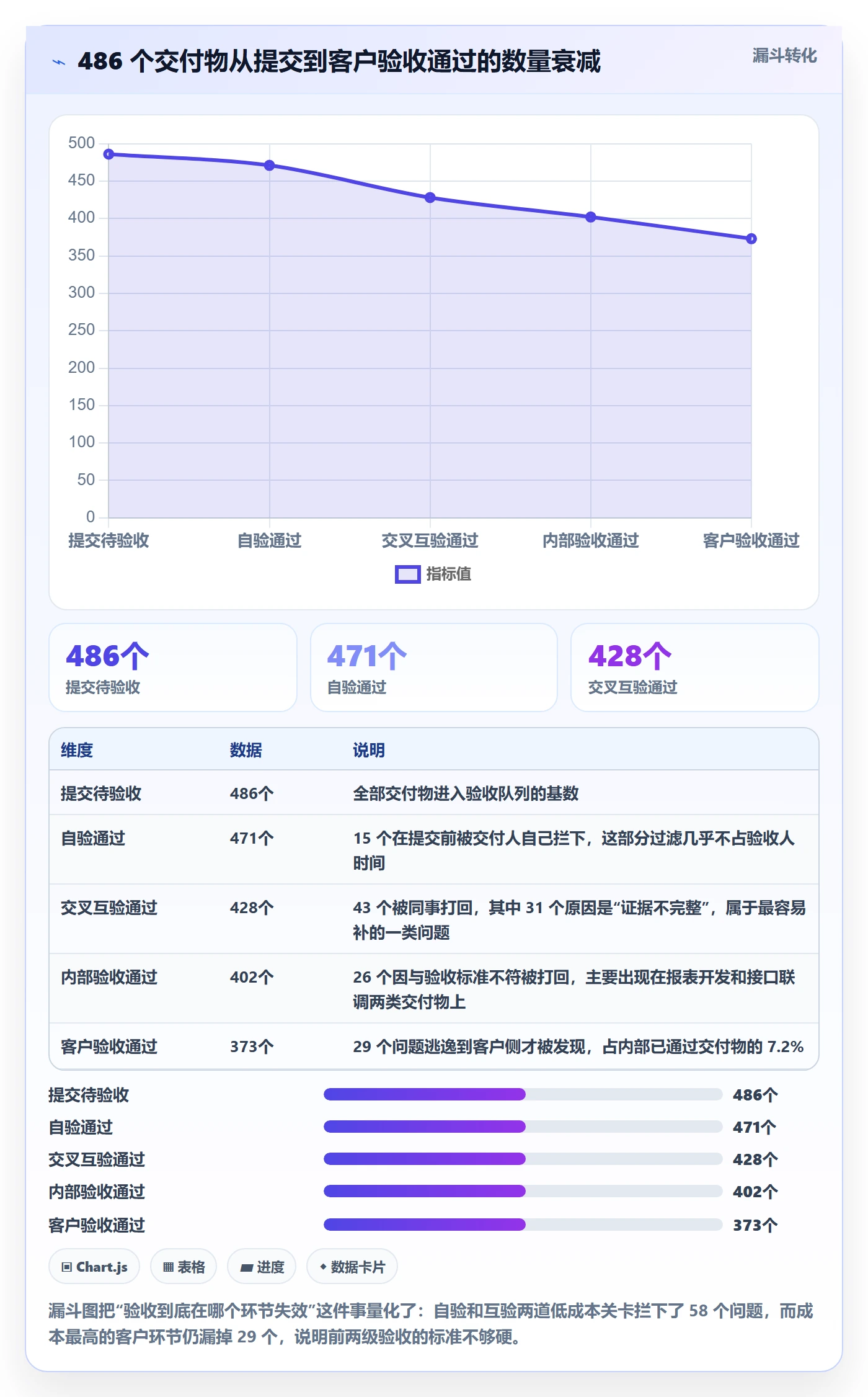Click the 内部验收通过 data point on the line
Viewport: 868px width, 1397px height.
point(591,217)
